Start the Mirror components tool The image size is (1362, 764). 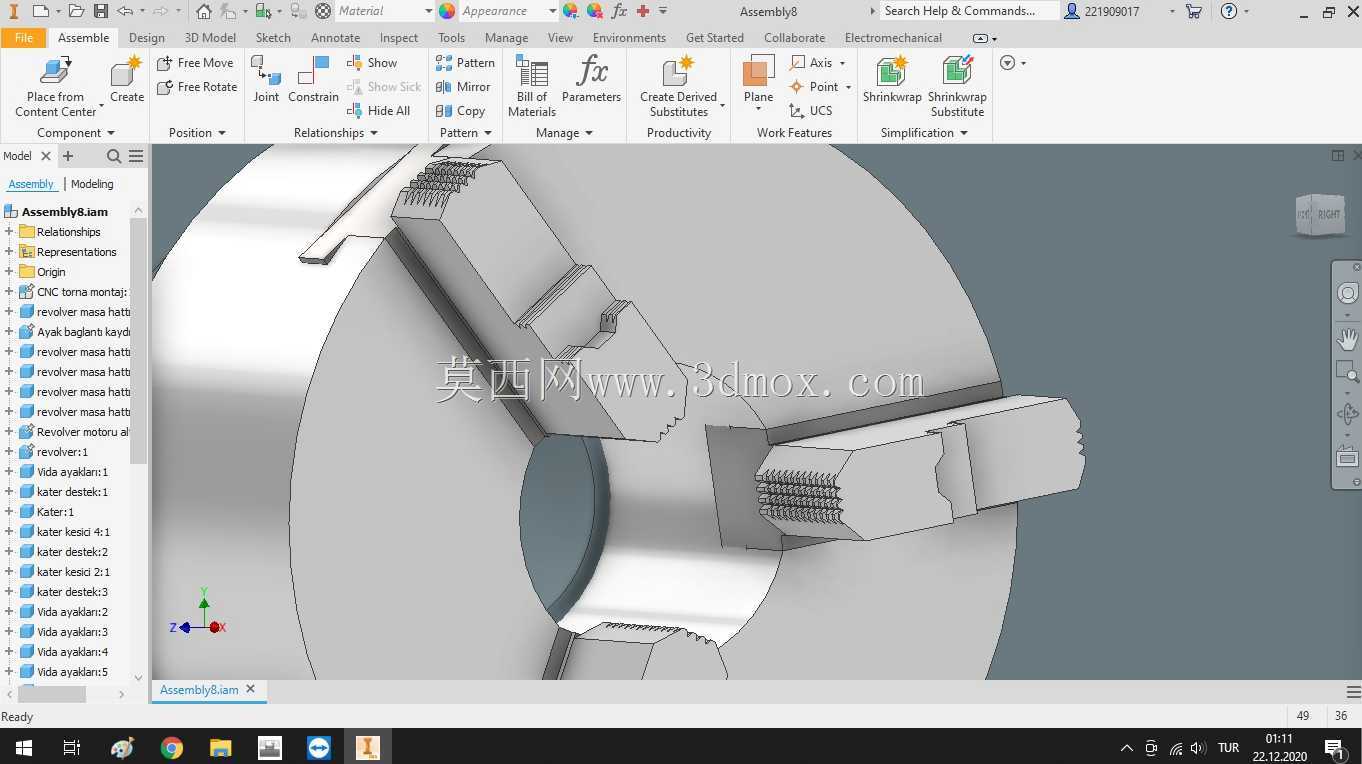point(463,87)
